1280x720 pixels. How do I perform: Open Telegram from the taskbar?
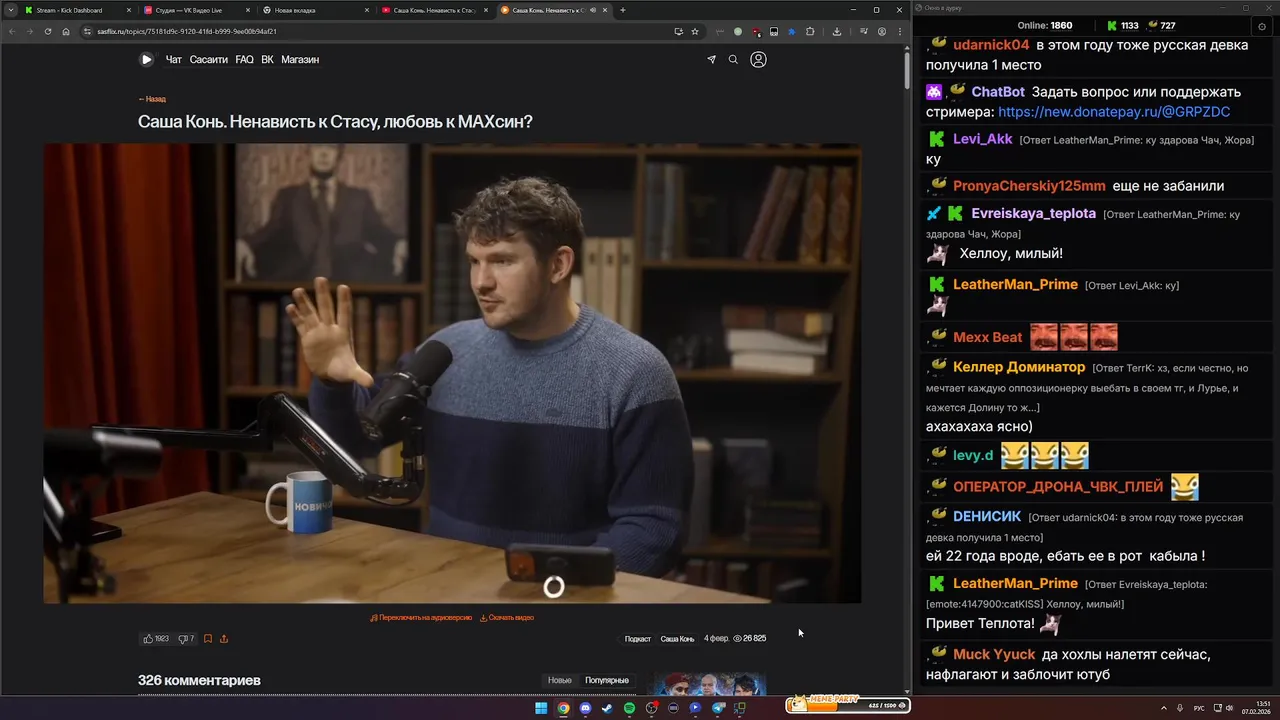tap(717, 708)
